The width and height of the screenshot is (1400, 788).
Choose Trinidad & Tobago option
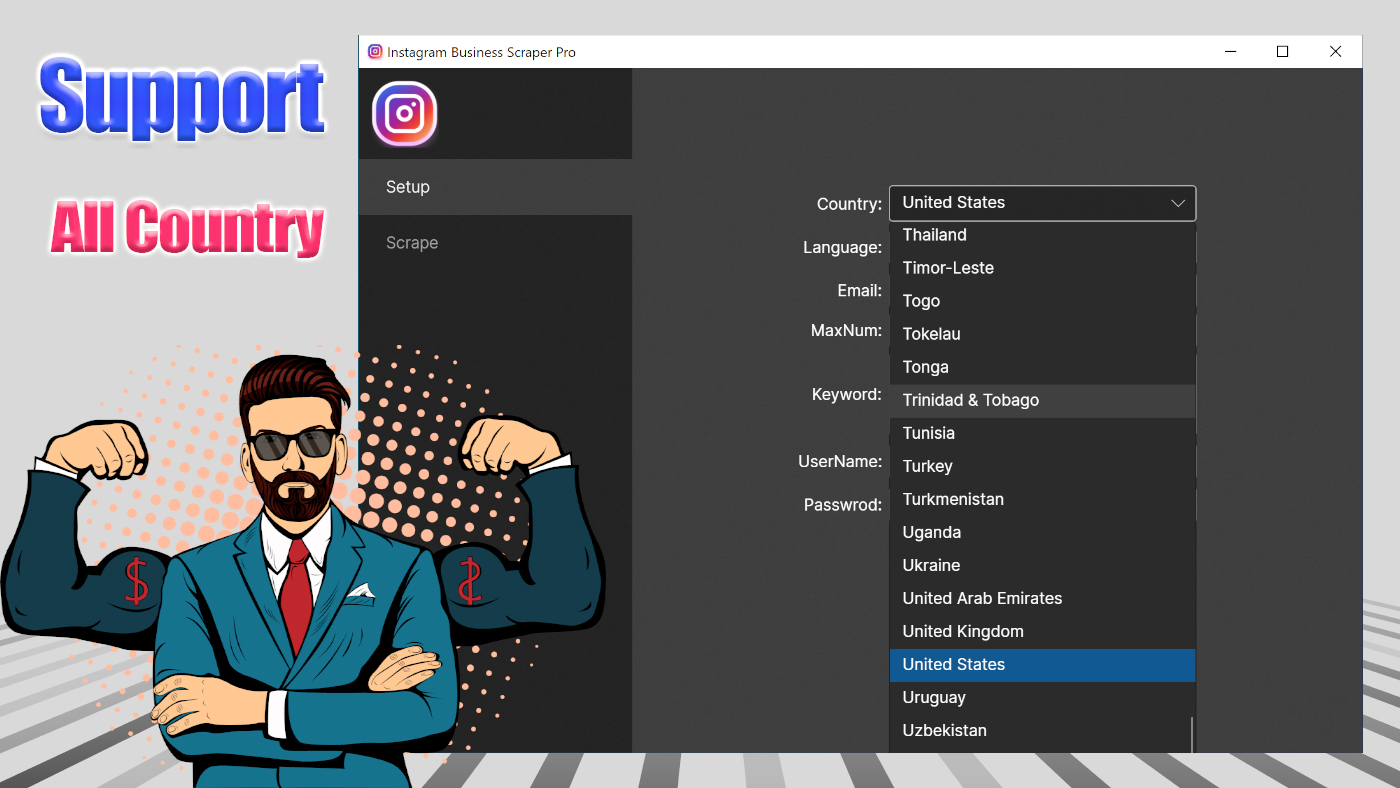pos(1042,400)
